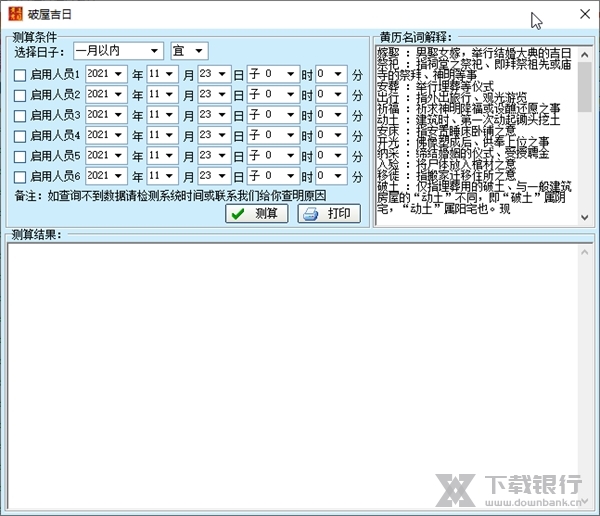The image size is (600, 516).
Task: Open the month dropdown for 人员4
Action: point(162,135)
